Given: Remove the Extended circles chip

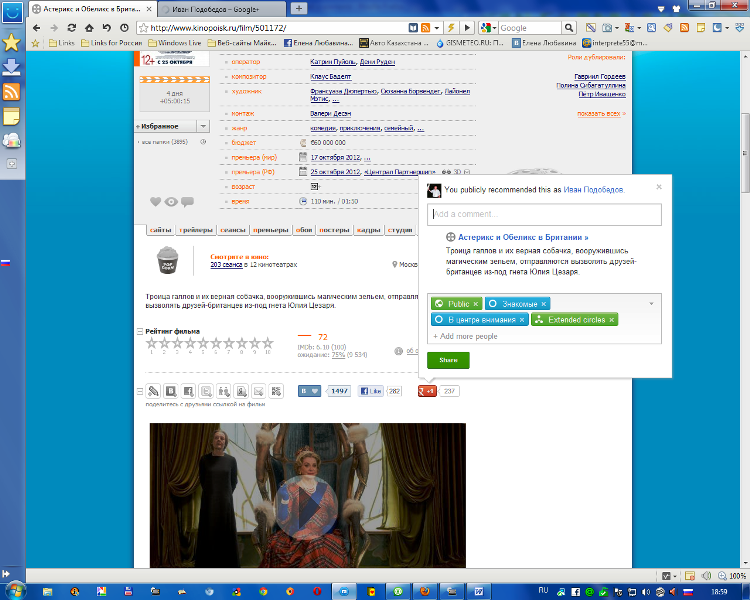Looking at the screenshot, I should coord(611,320).
